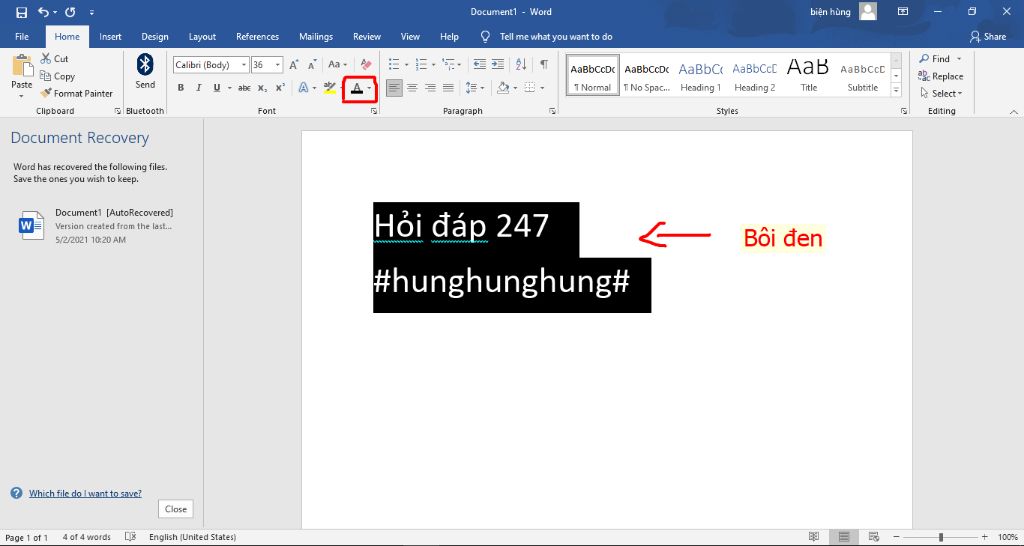
Task: Open the numbering list dropdown arrow
Action: tap(433, 65)
